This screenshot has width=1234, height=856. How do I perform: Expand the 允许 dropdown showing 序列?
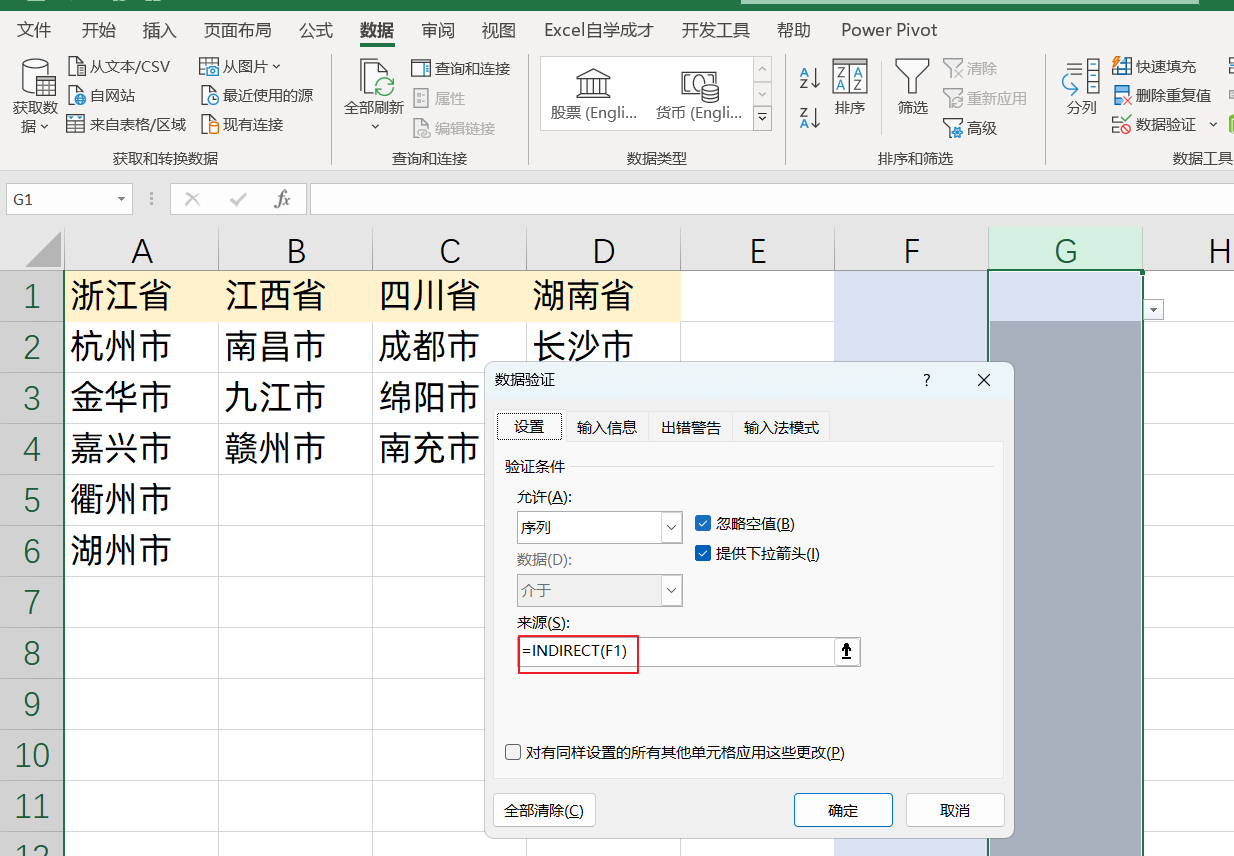671,527
